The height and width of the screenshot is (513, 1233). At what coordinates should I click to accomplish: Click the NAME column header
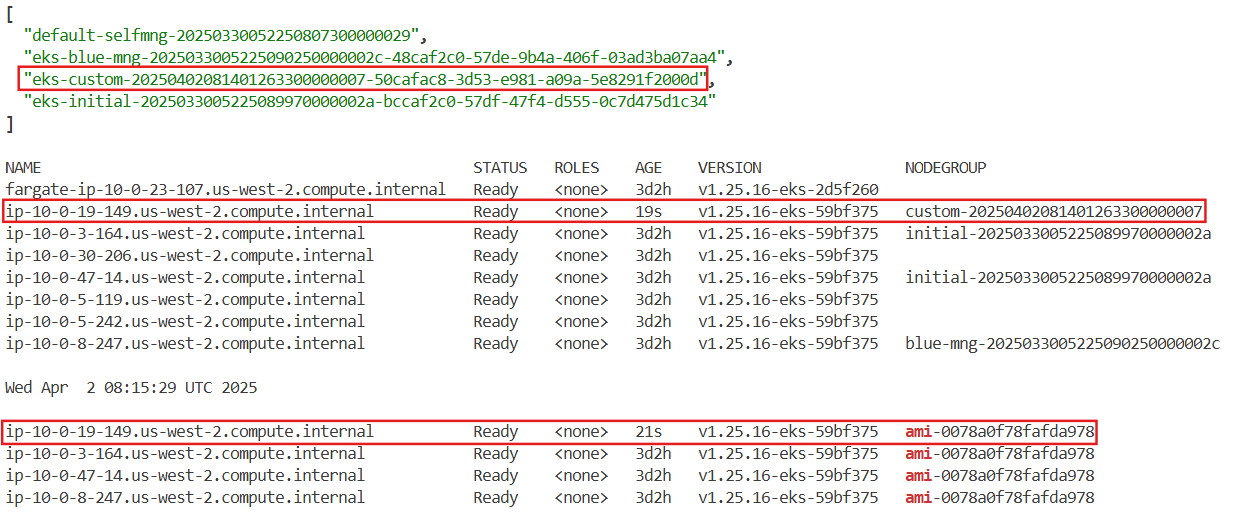[24, 168]
